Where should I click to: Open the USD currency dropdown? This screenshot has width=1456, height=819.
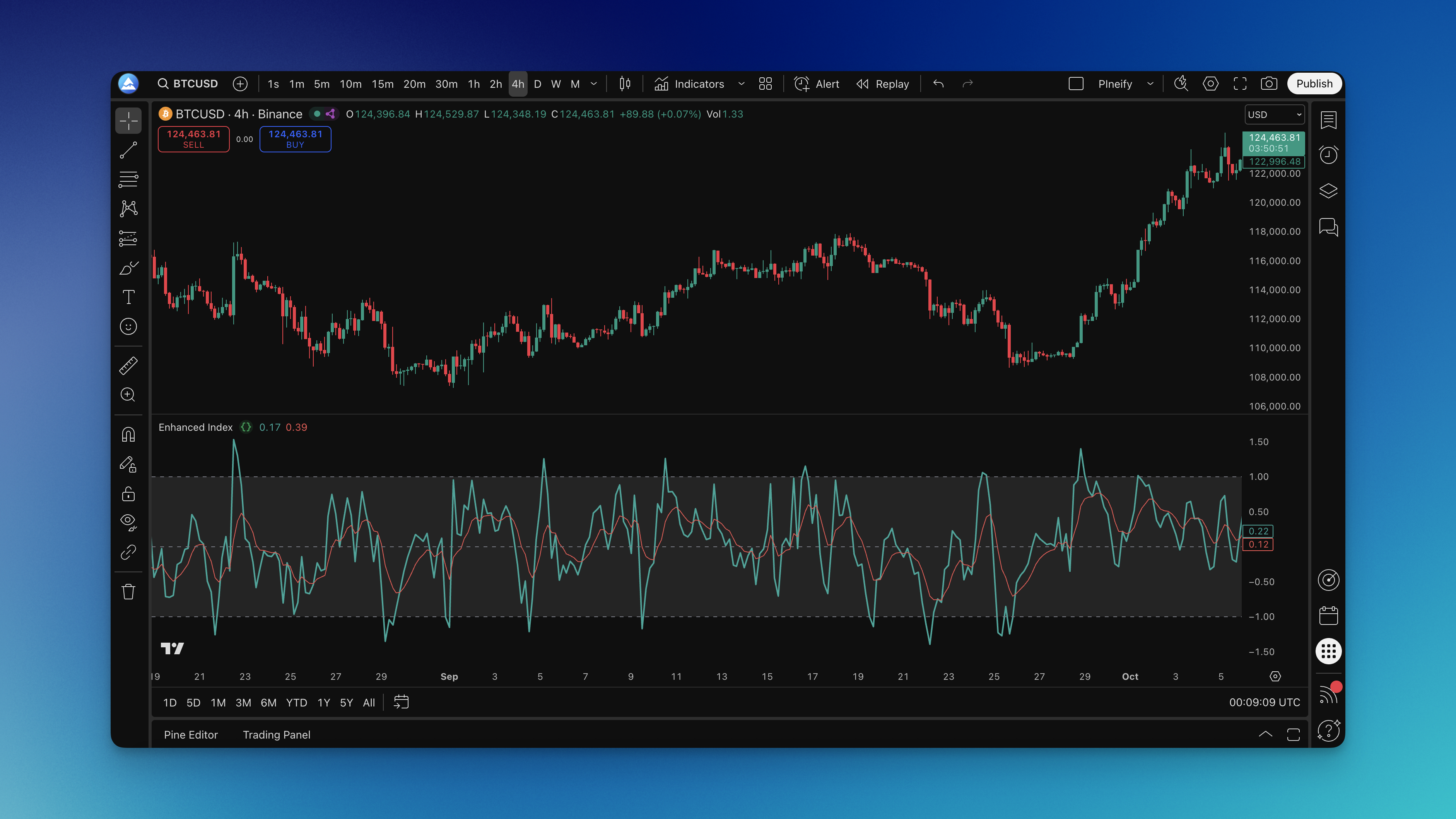click(1274, 115)
